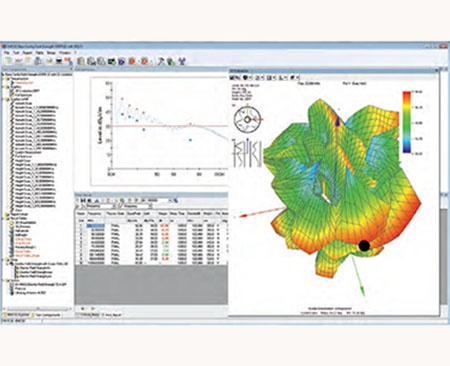Open the Window menu in the menu bar

click(x=65, y=53)
